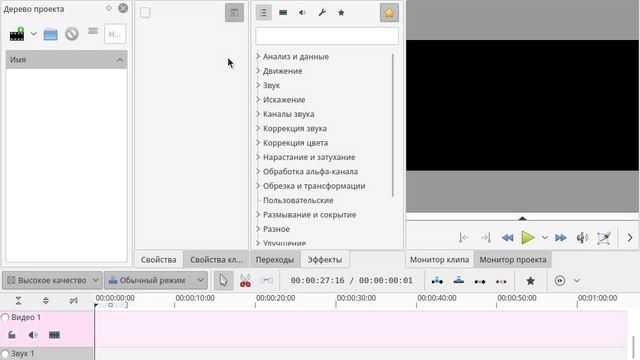Screen dimensions: 640x360
Task: Click the Set zone out icon
Action: click(486, 238)
